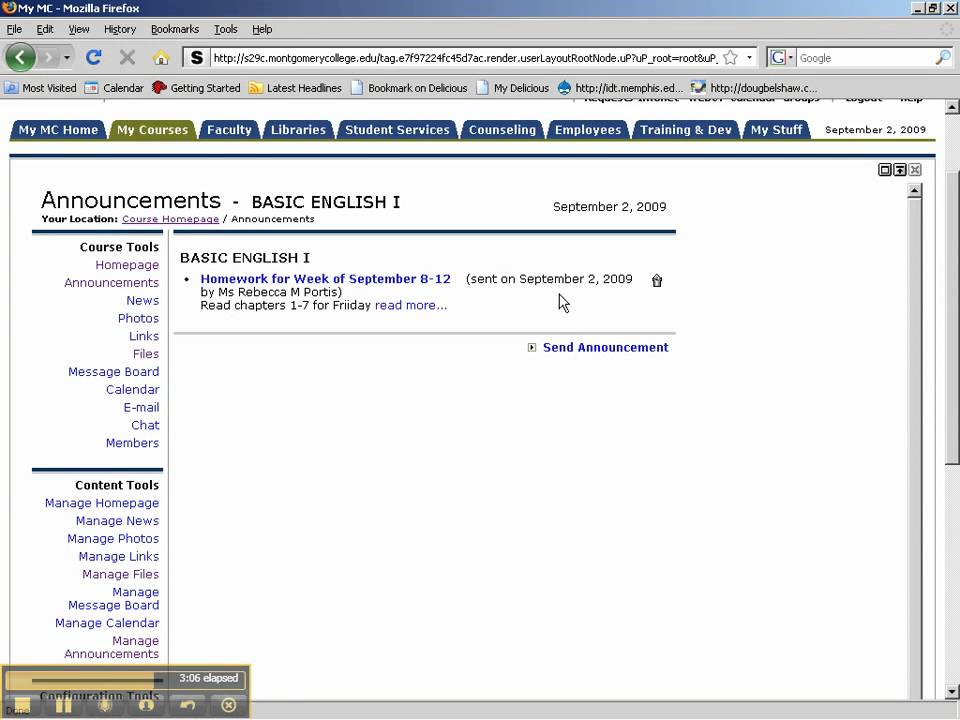
Task: Delete the announcement with trash icon
Action: tap(656, 280)
